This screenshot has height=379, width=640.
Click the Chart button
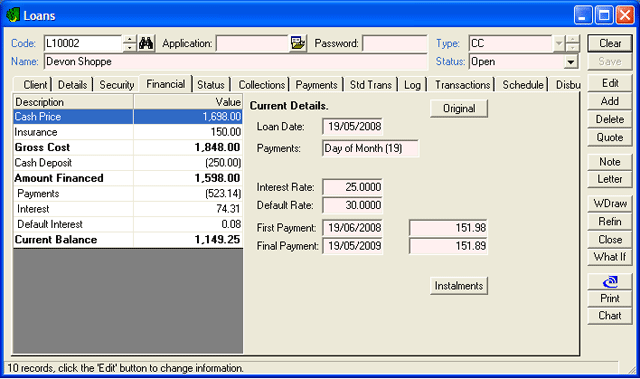coord(610,316)
